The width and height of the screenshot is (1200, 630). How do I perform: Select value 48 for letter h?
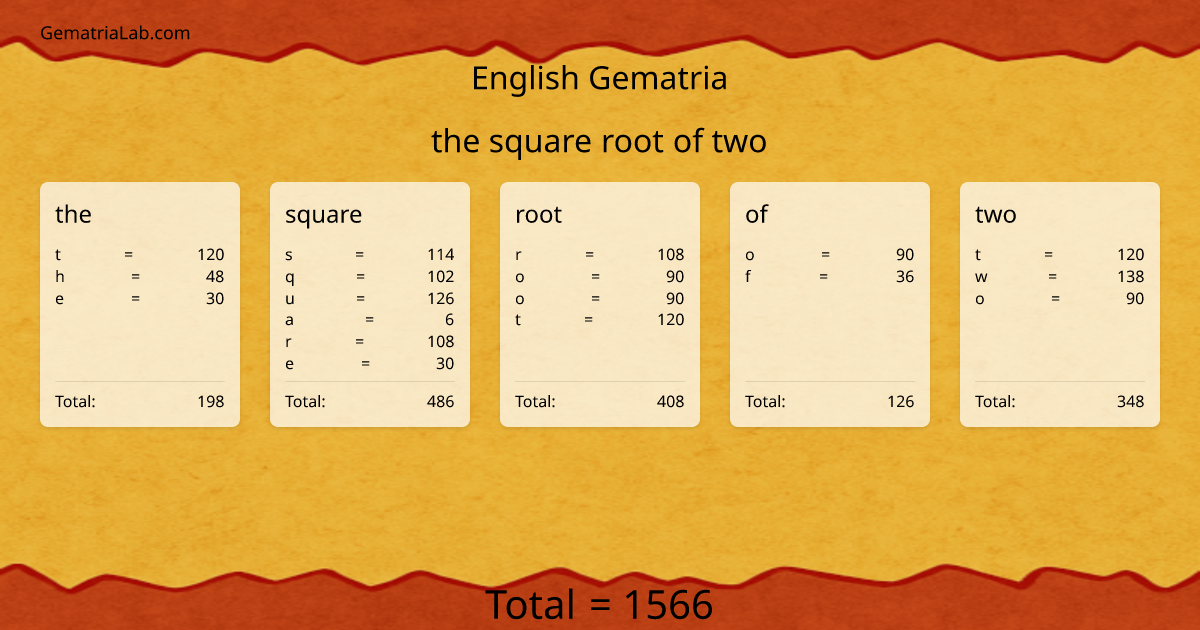tap(215, 277)
